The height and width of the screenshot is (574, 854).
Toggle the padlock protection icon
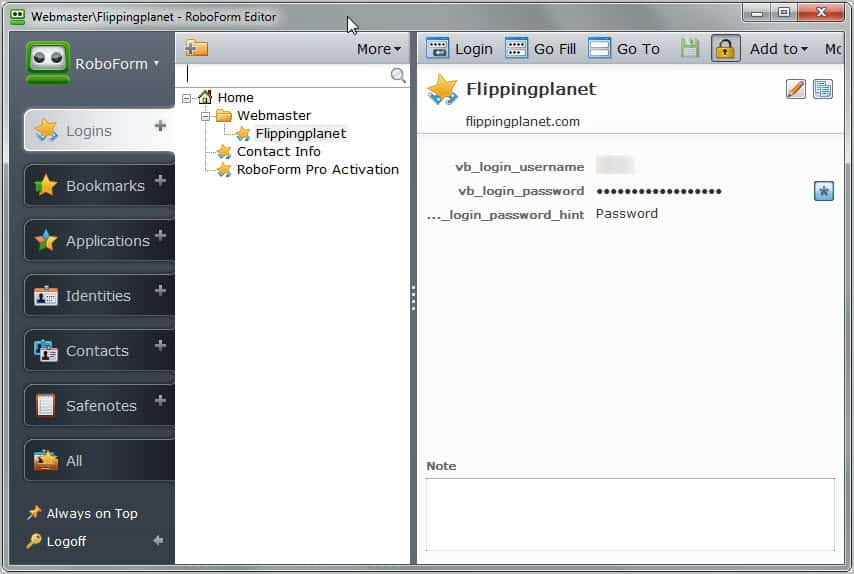click(x=725, y=48)
